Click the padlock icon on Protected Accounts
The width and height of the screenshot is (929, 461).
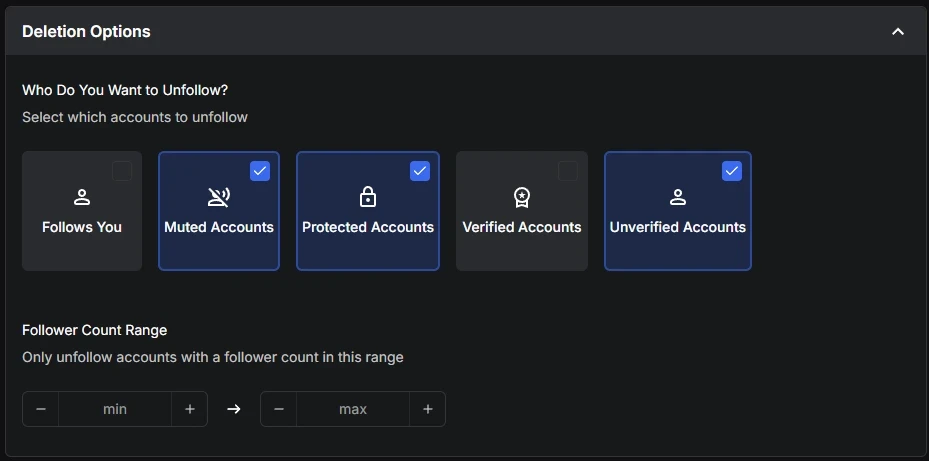(x=368, y=197)
